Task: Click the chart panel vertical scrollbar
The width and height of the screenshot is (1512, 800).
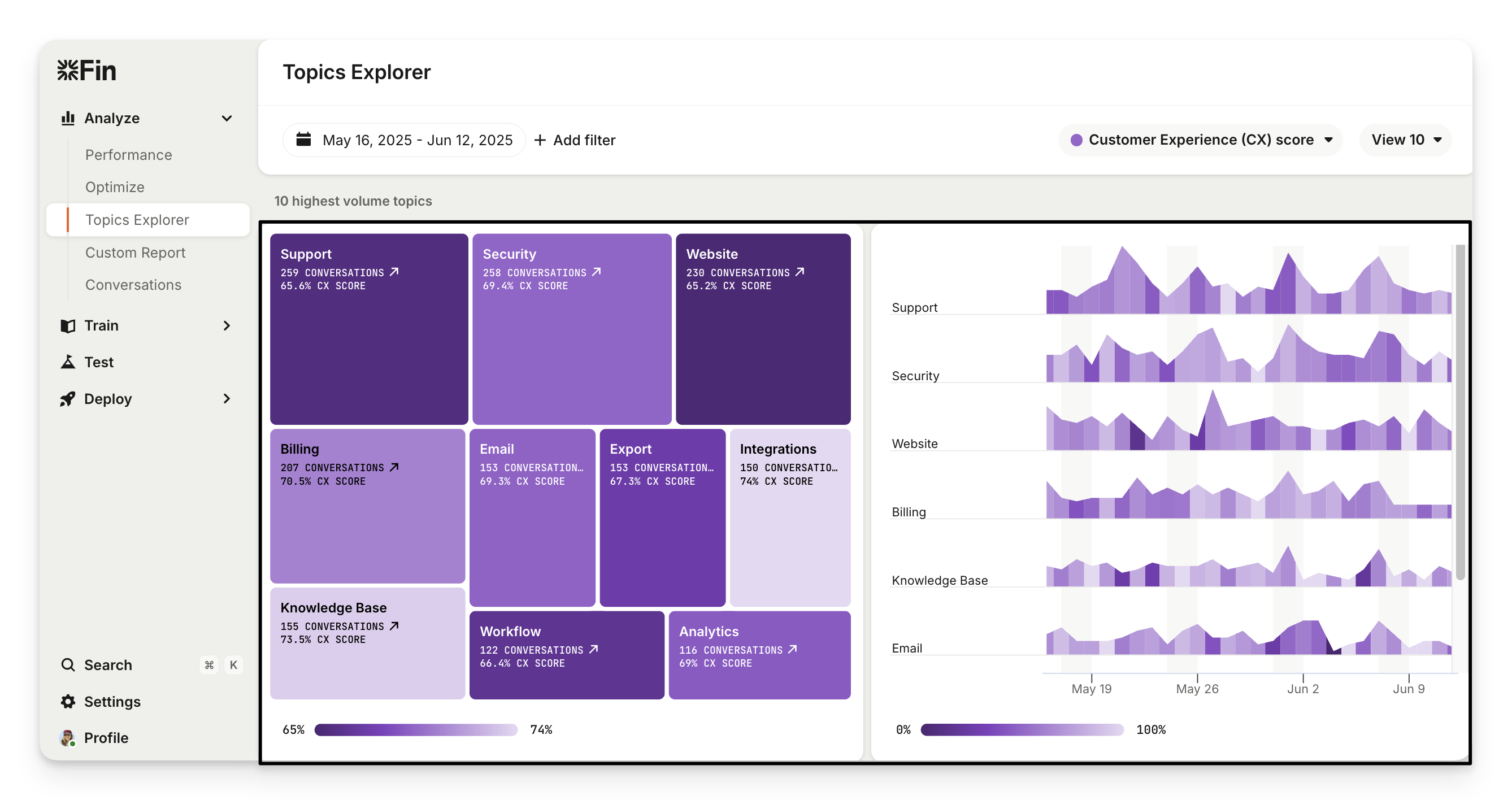Action: [1460, 411]
